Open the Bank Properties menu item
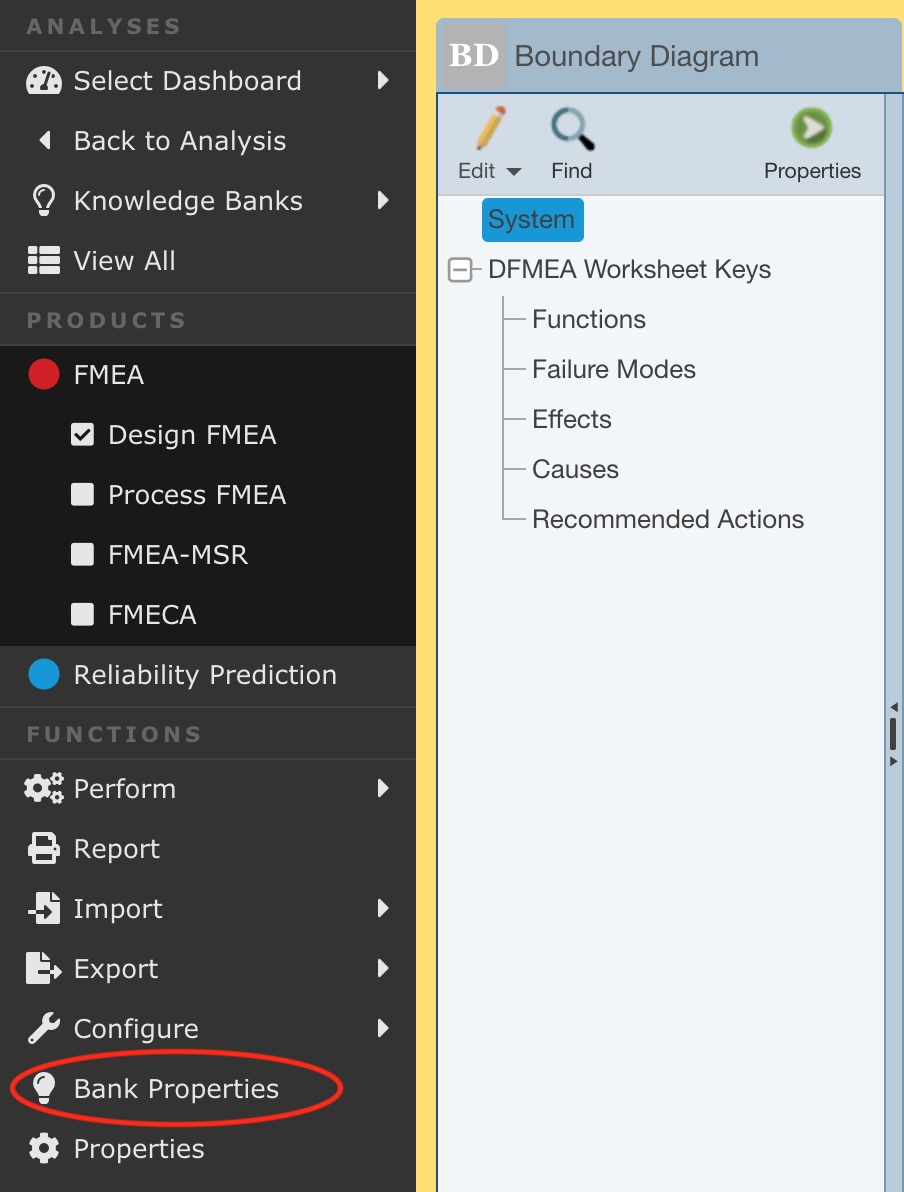 [x=176, y=1089]
